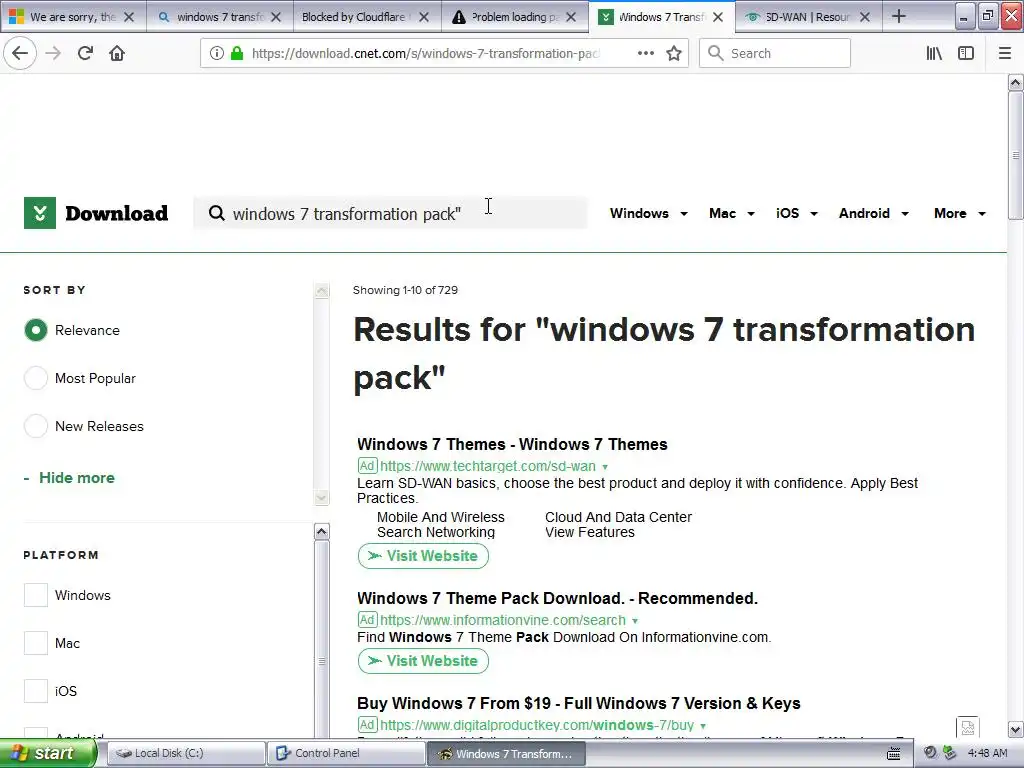Open 'Mobile And Wireless' ad sublink
The image size is (1024, 768).
(x=441, y=517)
